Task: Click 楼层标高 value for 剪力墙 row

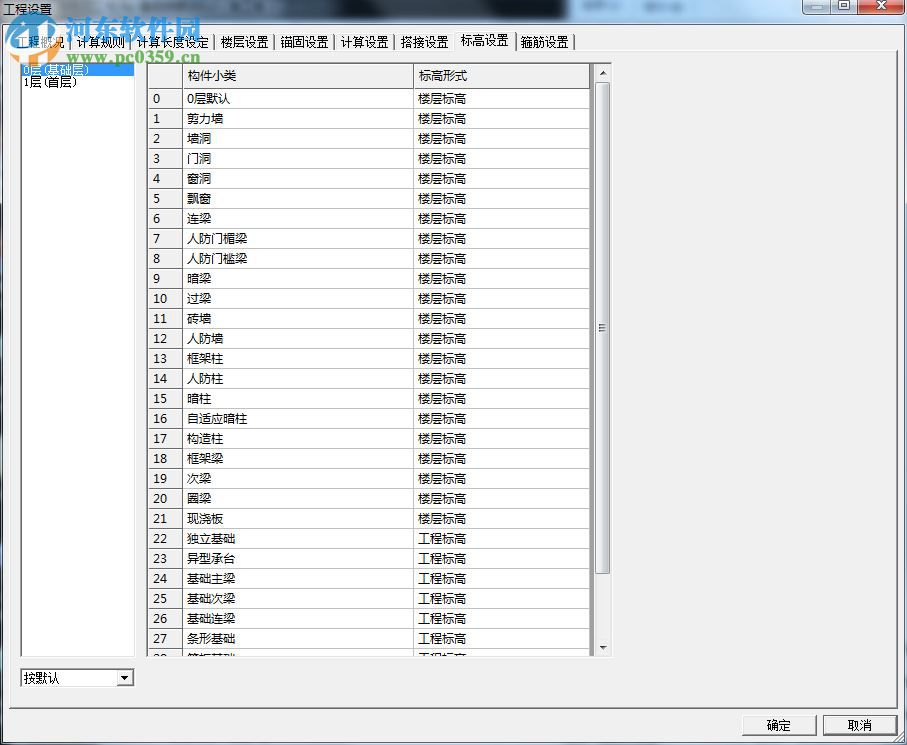Action: pyautogui.click(x=502, y=119)
